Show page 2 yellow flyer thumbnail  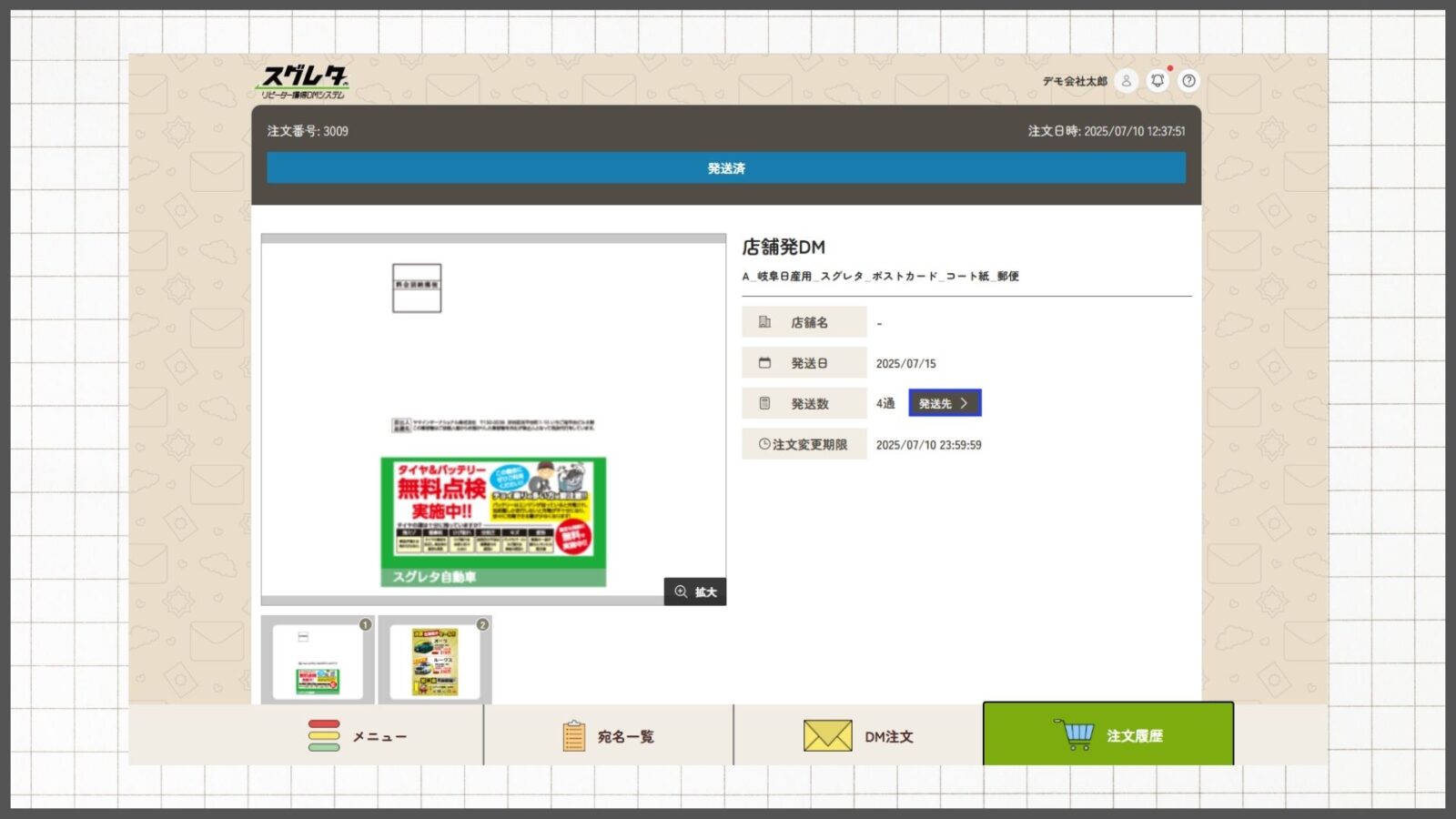(435, 662)
